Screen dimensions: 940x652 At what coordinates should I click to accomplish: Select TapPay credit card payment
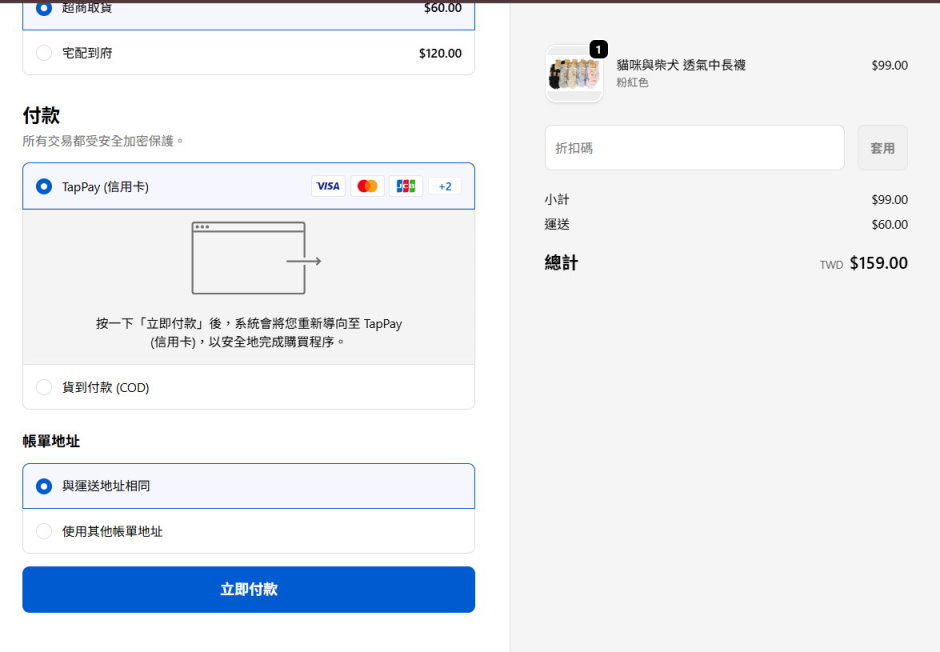[x=42, y=186]
